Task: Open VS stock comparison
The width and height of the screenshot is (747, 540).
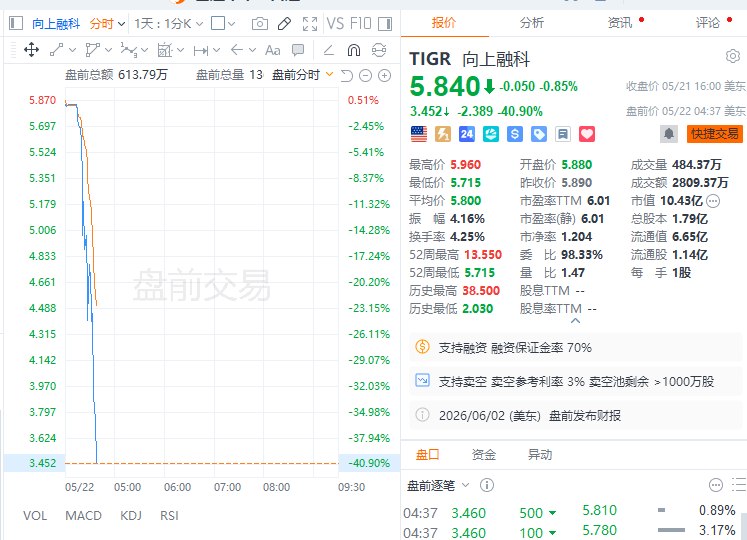Action: pos(335,23)
